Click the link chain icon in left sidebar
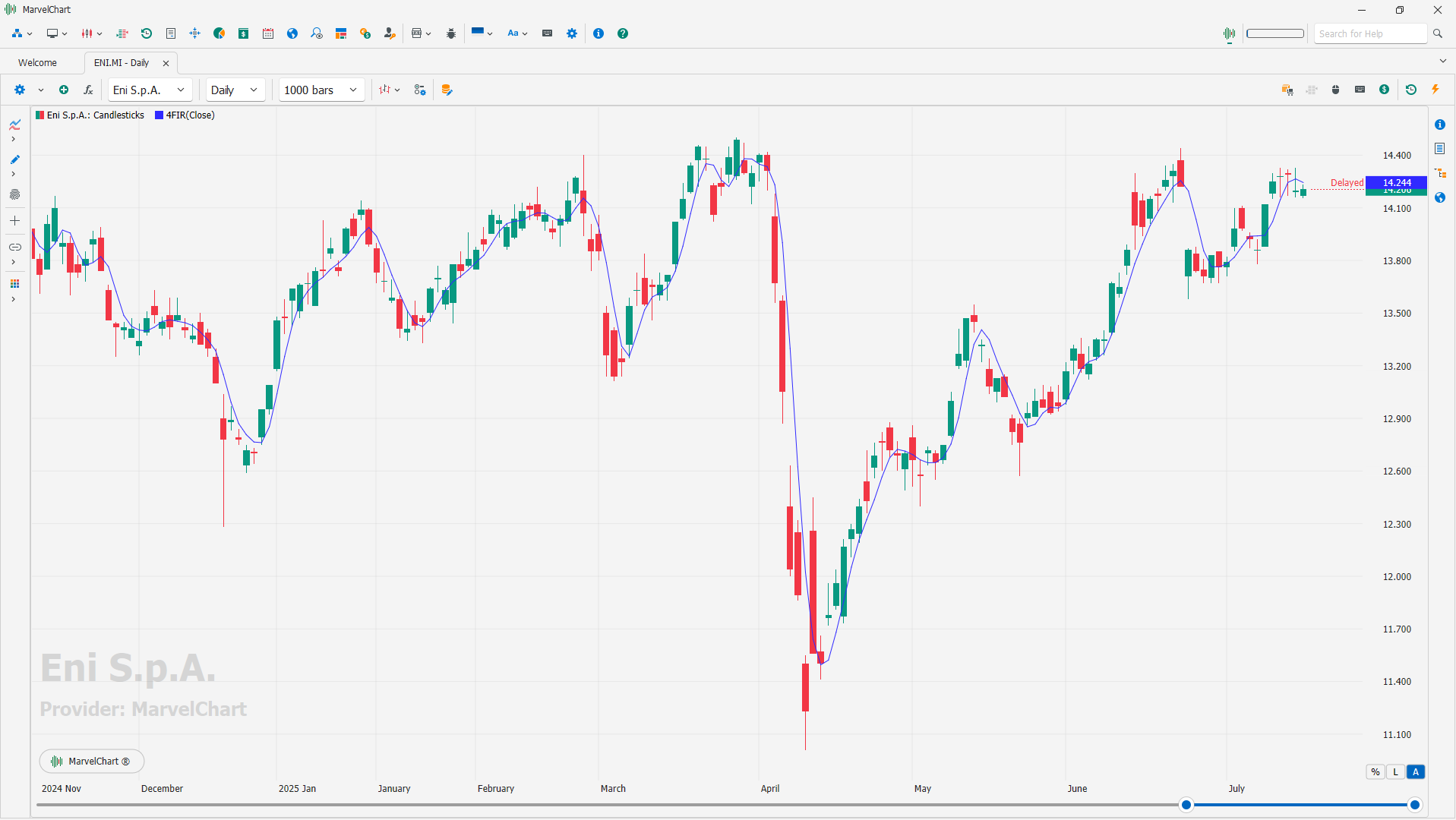 point(14,248)
